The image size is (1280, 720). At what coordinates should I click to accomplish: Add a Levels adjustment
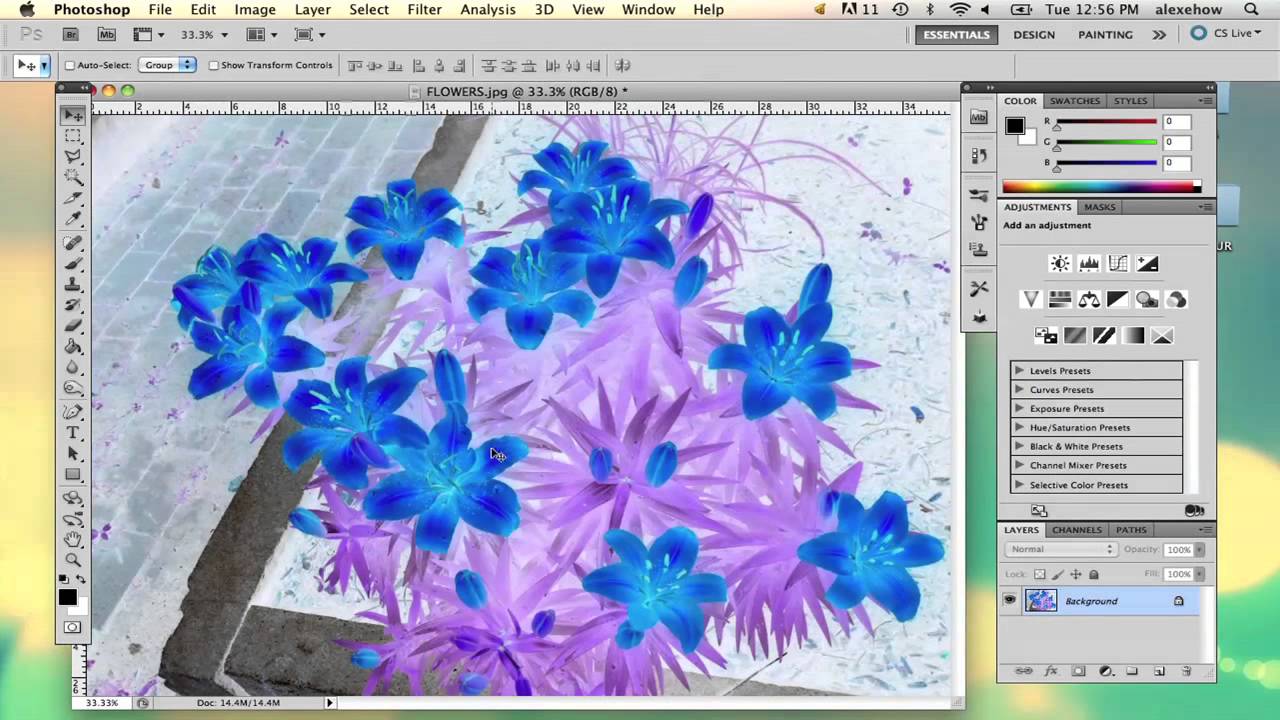1089,264
